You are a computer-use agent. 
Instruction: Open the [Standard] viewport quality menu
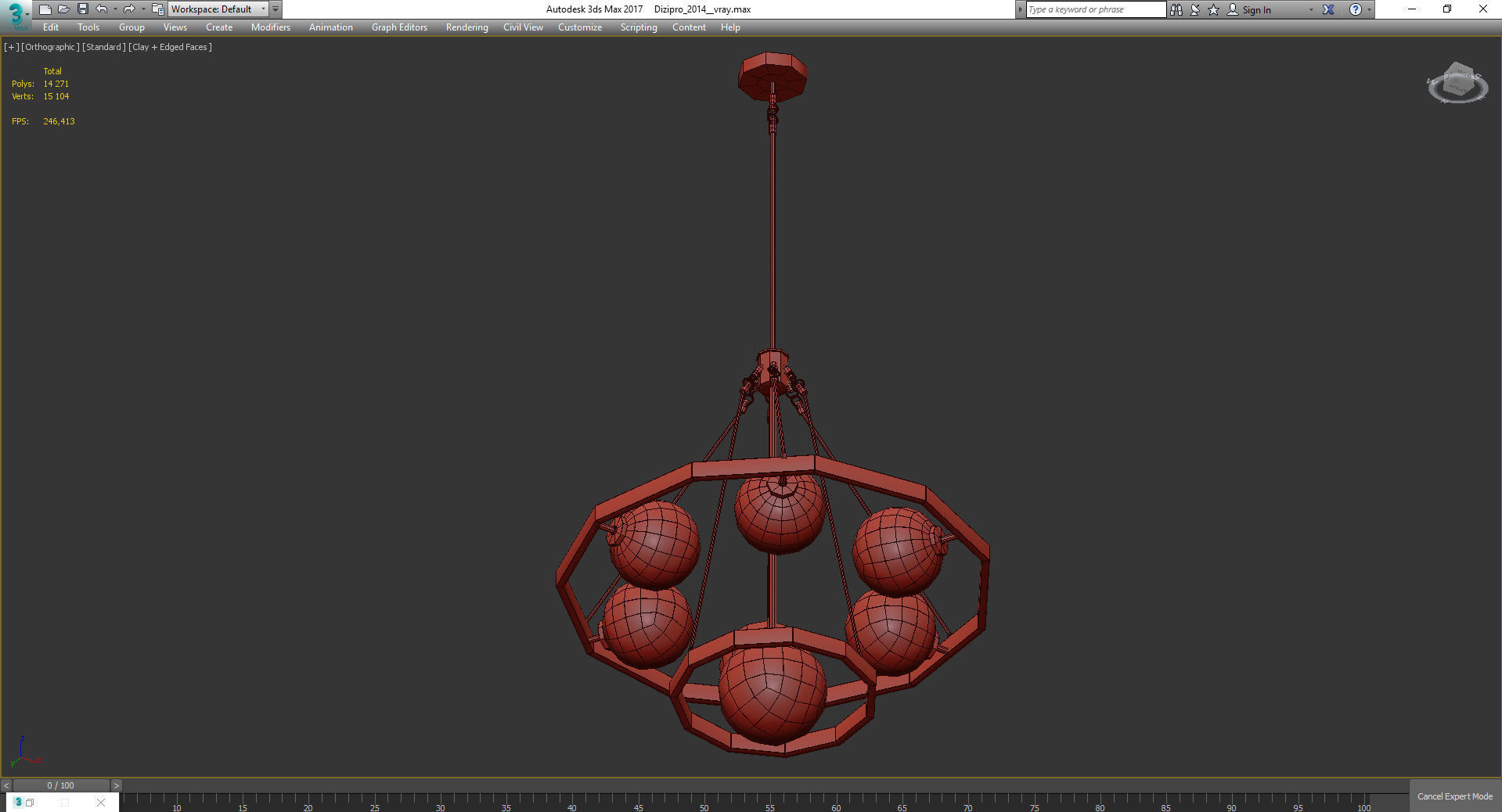pos(104,47)
